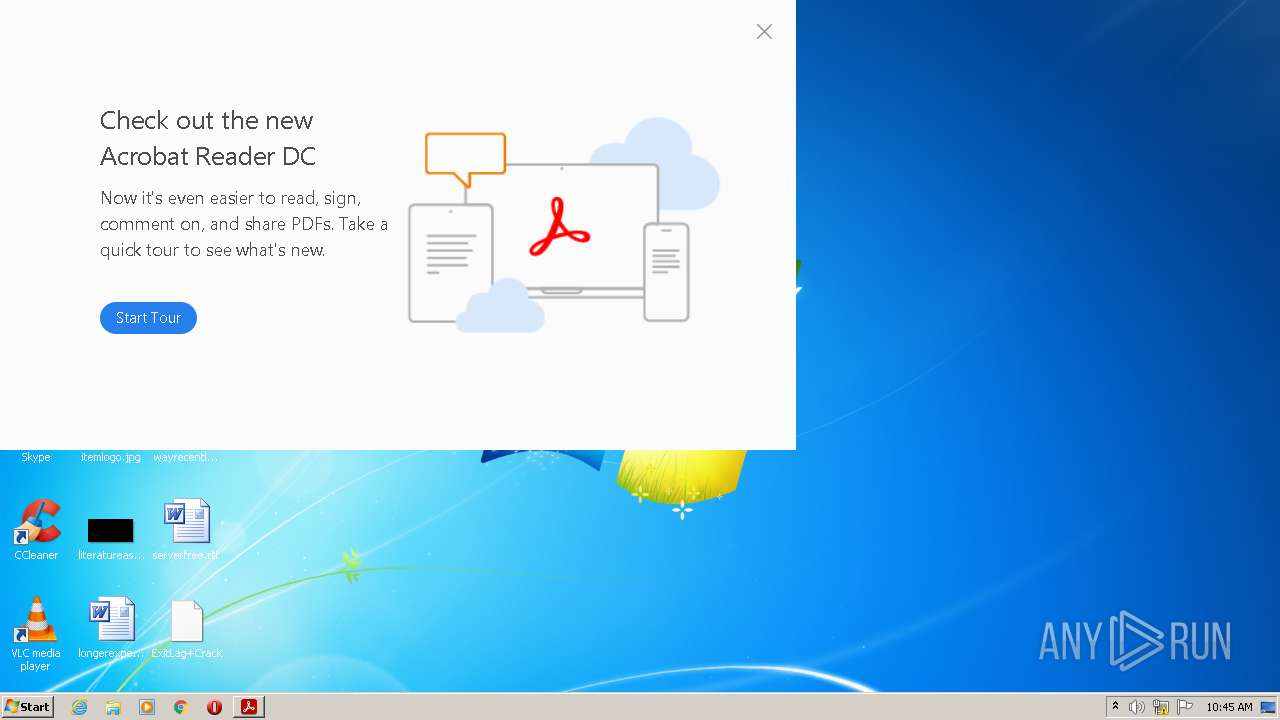Image resolution: width=1280 pixels, height=720 pixels.
Task: Open the Action Center flag icon
Action: [1185, 707]
